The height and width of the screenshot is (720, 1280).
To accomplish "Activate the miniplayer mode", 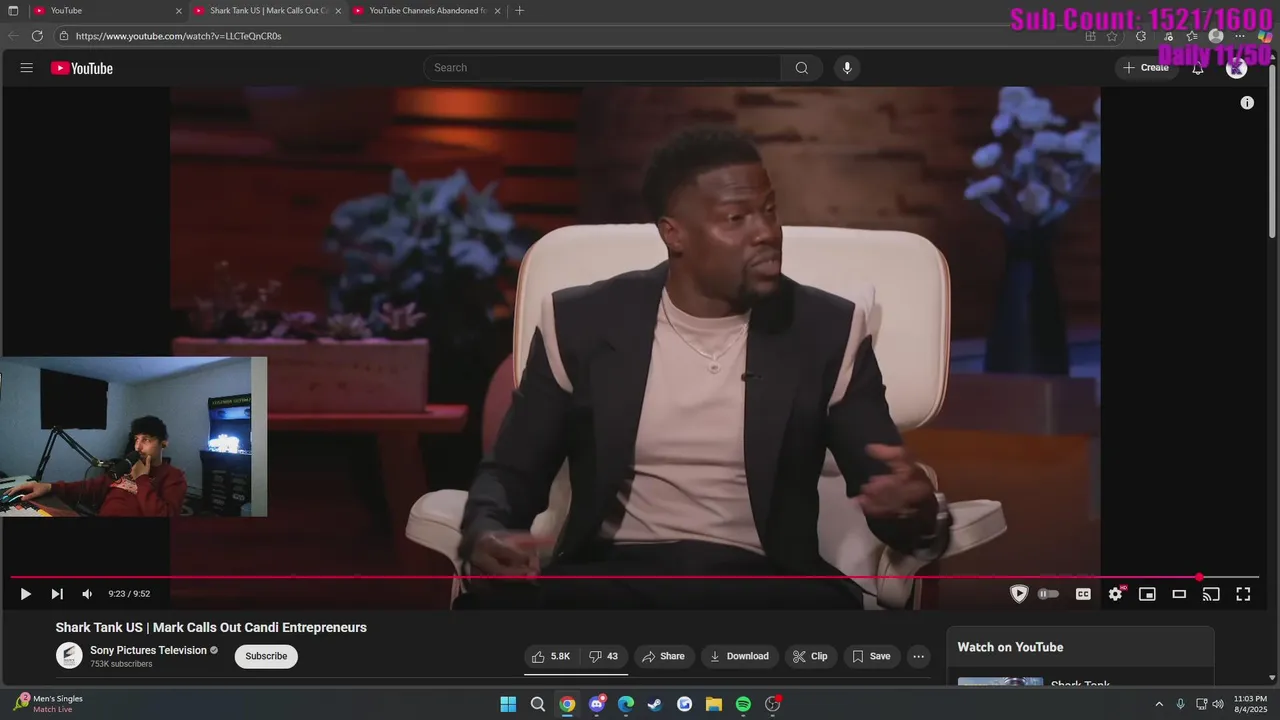I will [x=1148, y=594].
